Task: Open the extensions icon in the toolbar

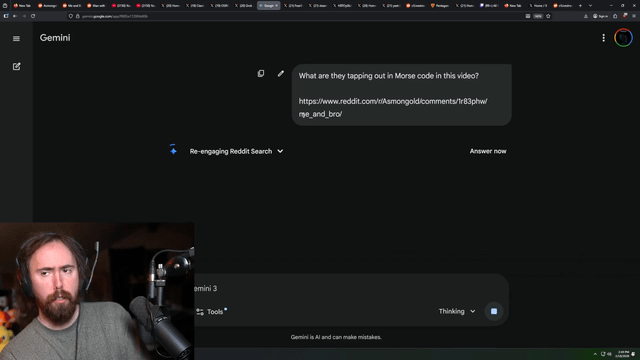Action: tap(615, 16)
